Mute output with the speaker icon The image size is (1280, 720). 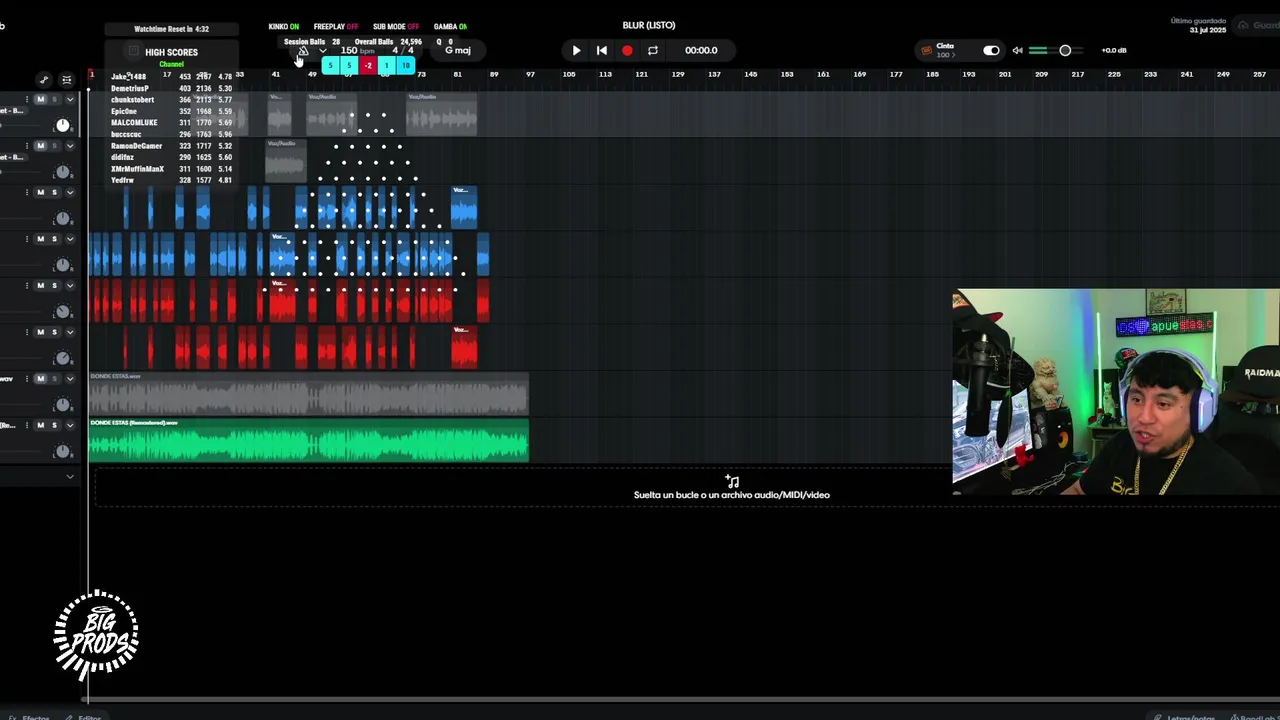pos(1017,50)
